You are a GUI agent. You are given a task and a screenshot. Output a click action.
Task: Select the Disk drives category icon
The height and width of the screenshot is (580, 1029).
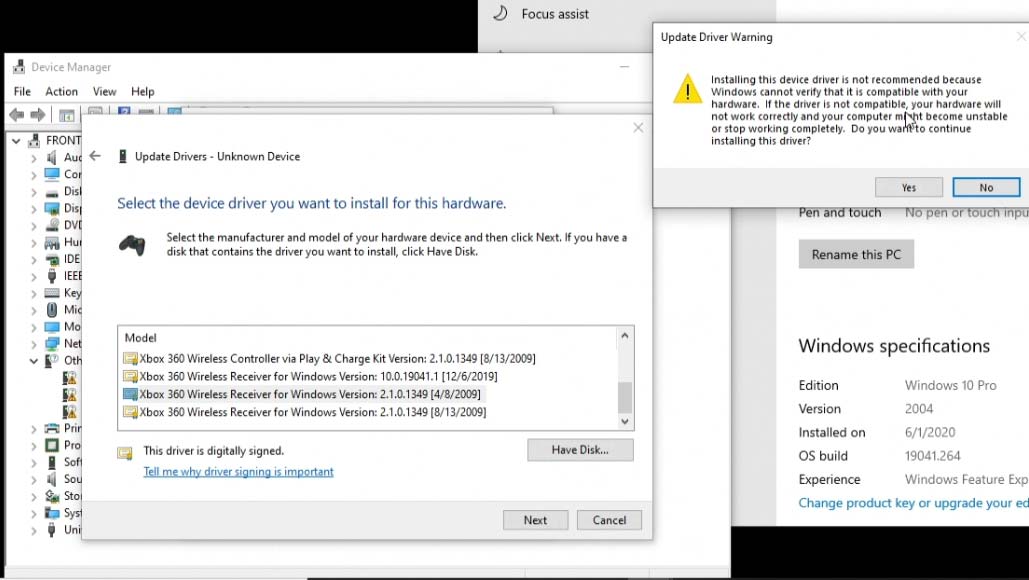(52, 192)
